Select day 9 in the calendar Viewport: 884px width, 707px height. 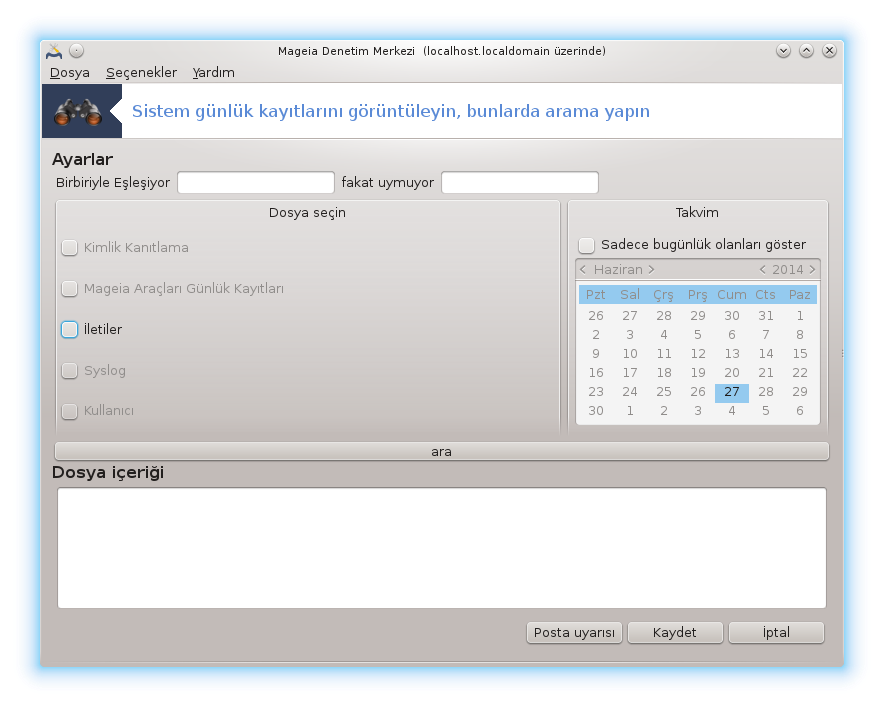(x=596, y=354)
